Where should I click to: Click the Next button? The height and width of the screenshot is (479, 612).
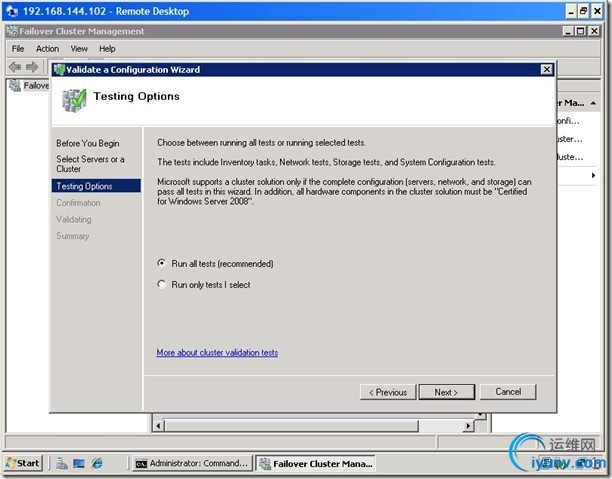point(447,392)
